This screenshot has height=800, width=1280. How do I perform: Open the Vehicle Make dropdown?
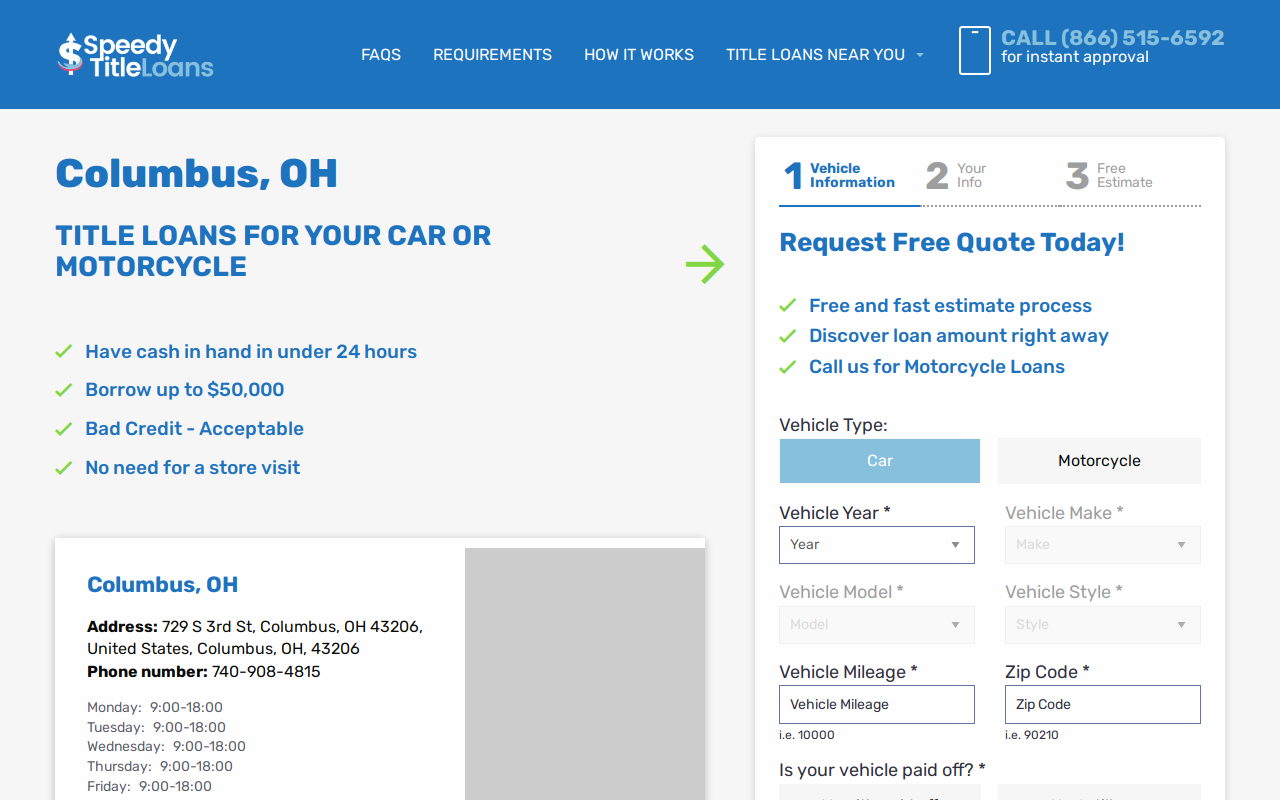[1103, 545]
